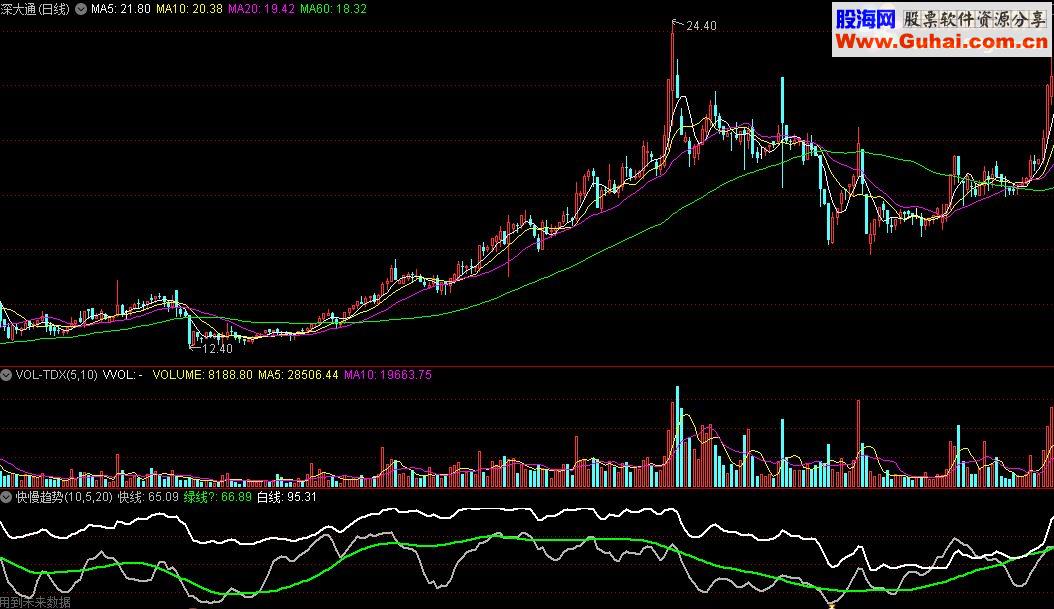The height and width of the screenshot is (609, 1054).
Task: Click the 绿线?: 66.89 value
Action: [218, 497]
